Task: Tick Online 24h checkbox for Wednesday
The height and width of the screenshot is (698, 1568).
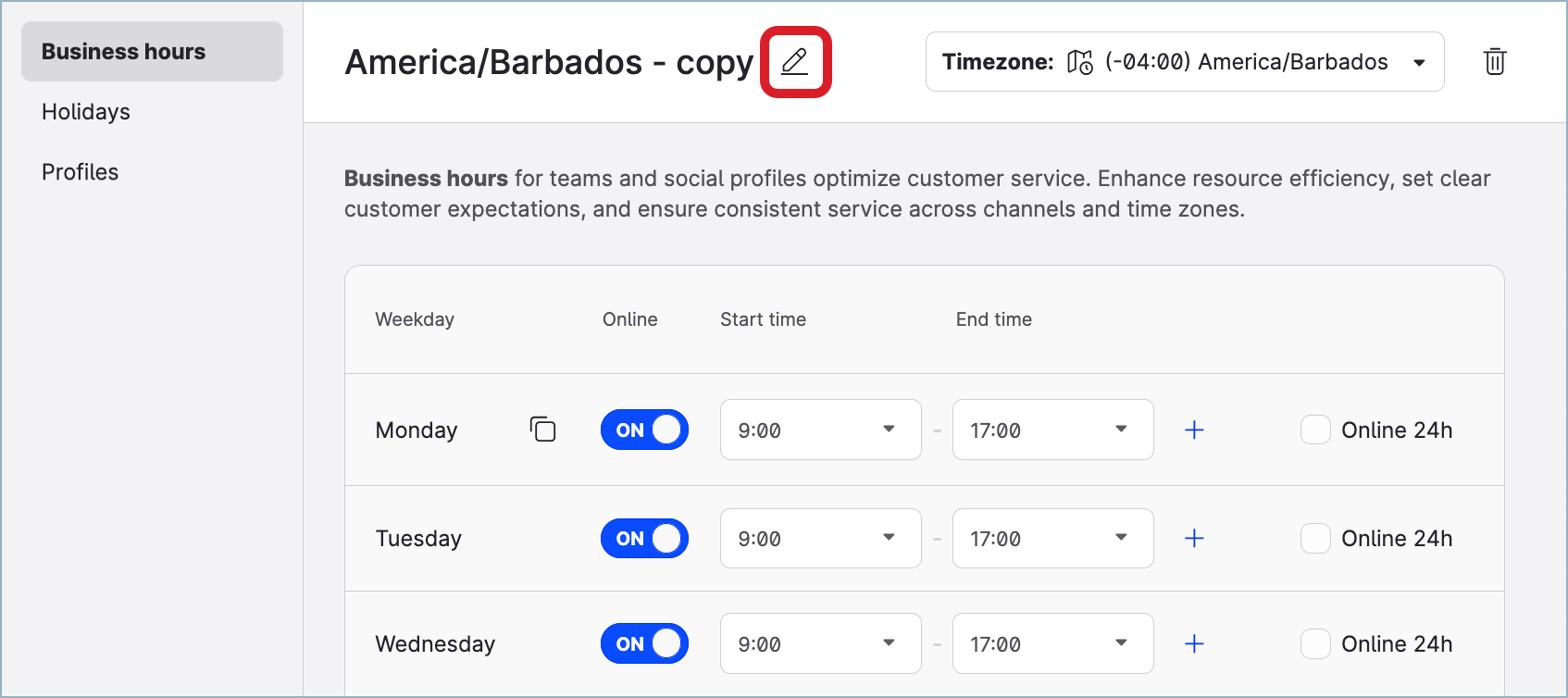Action: [x=1315, y=644]
